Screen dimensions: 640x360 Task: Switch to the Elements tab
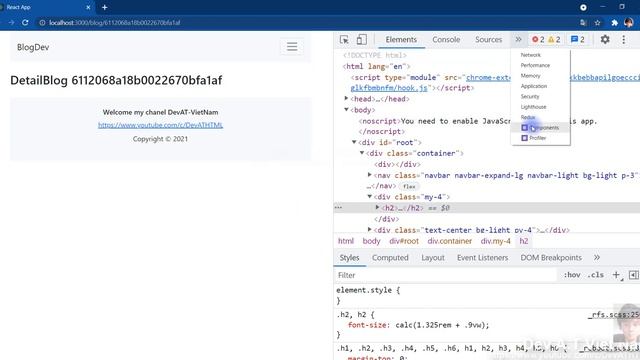pyautogui.click(x=401, y=40)
